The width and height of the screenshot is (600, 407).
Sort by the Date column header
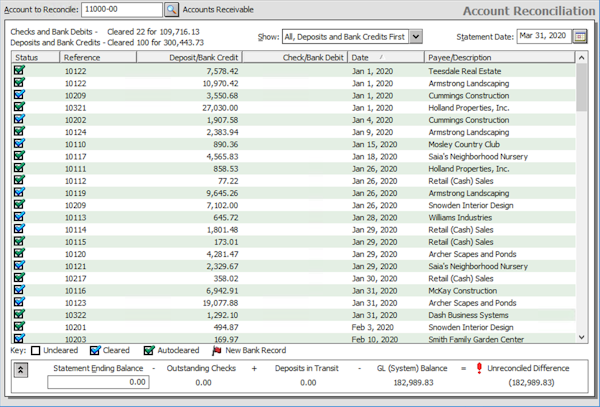point(385,59)
